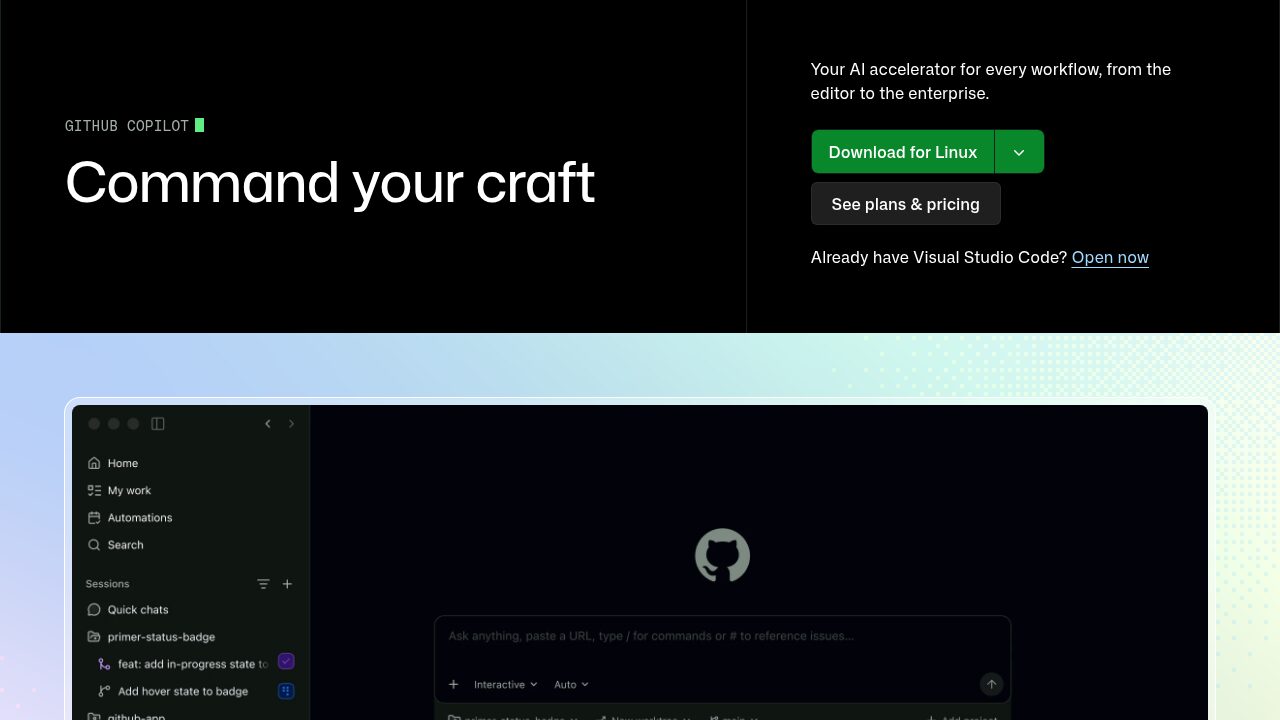Select Automations in the app sidebar

tap(140, 518)
